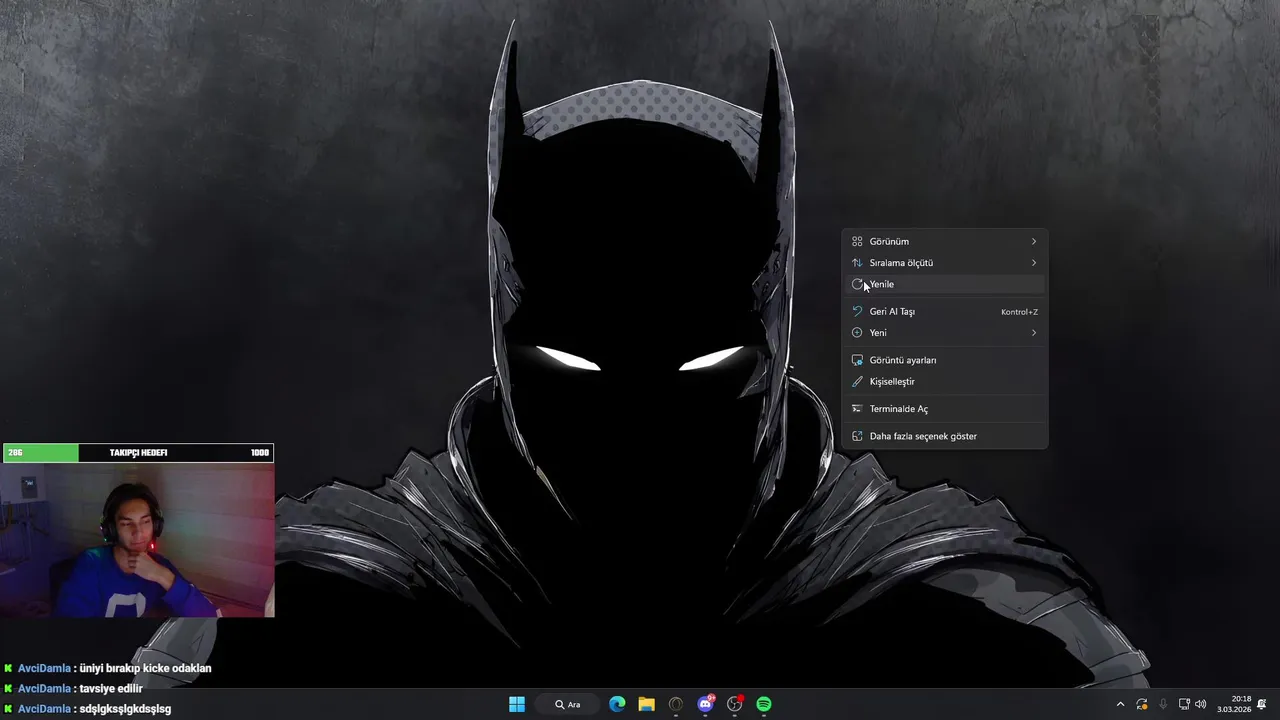Click the Daha fazla seçenek göster icon
The image size is (1280, 720).
coord(857,436)
